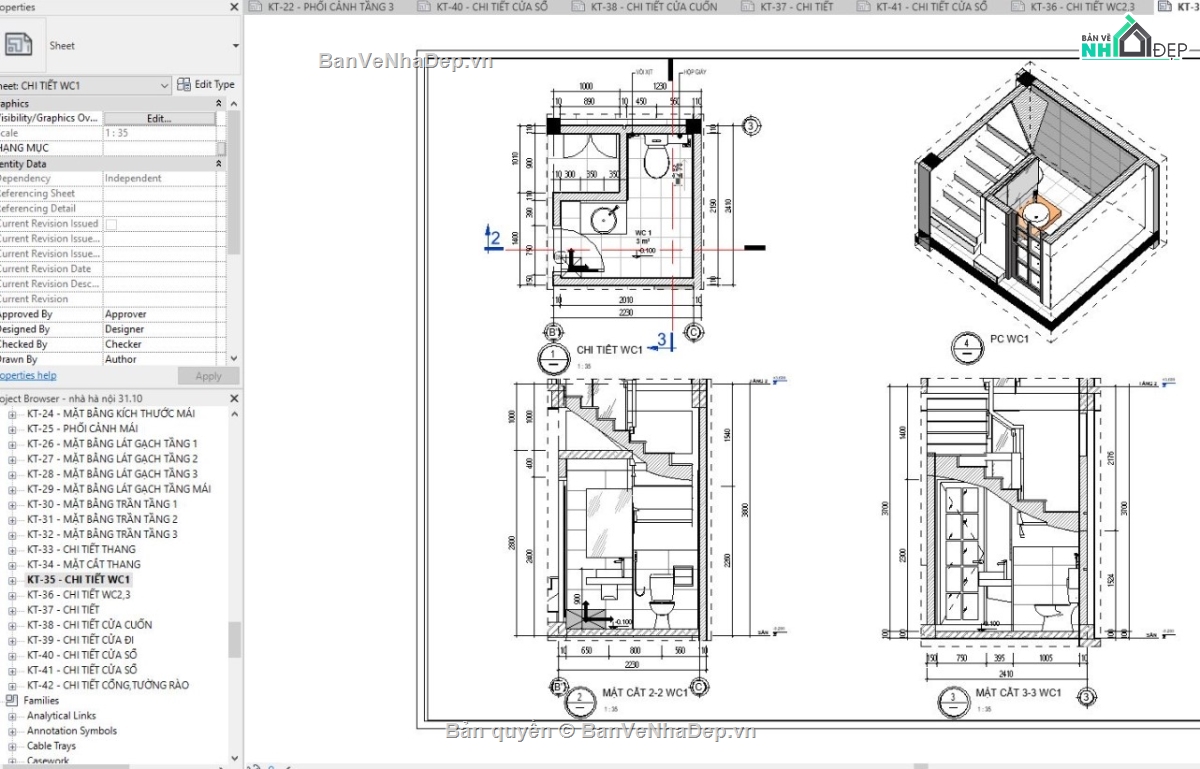Screen dimensions: 1200x769
Task: Click the 'MẶT CẮT 3-3 WC1' view title
Action: [x=1019, y=693]
